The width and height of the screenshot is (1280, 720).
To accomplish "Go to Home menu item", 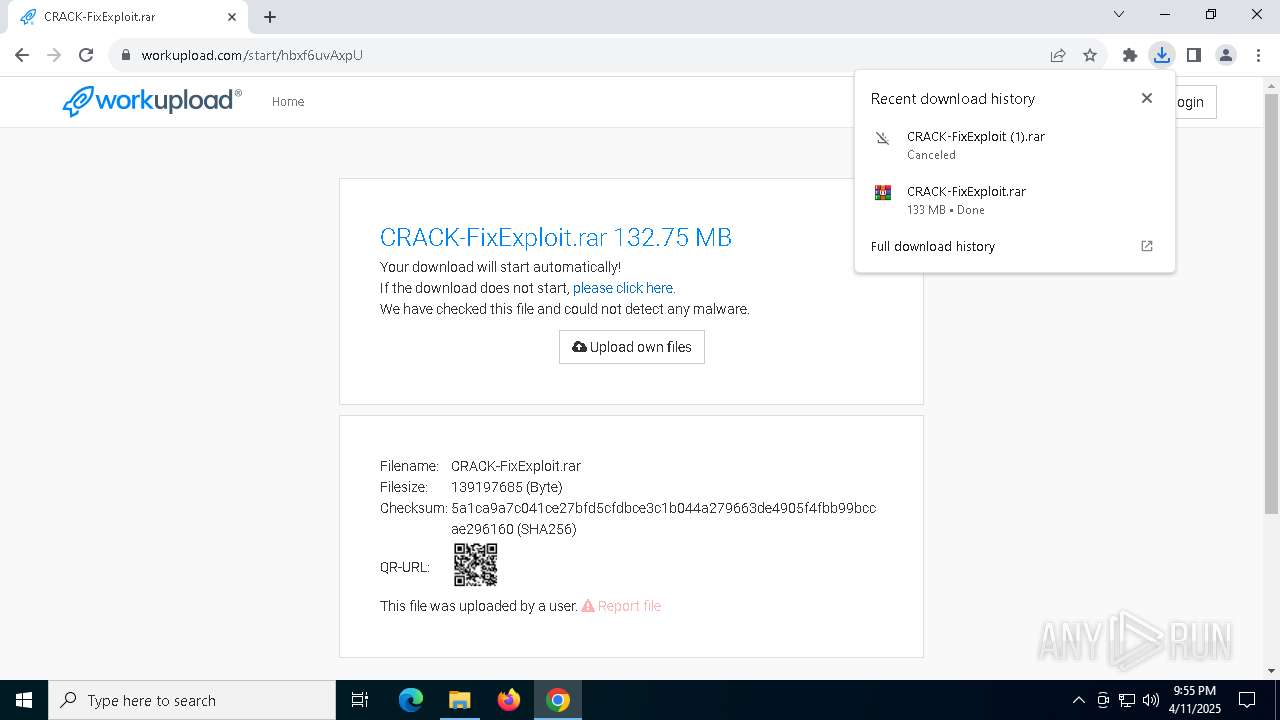I will (288, 102).
